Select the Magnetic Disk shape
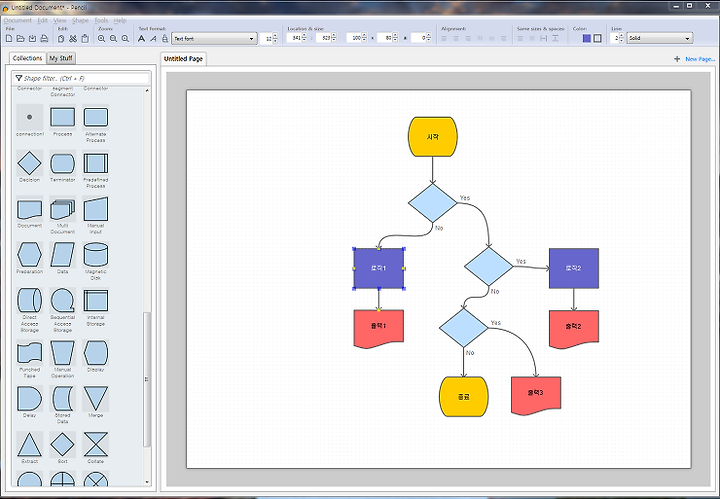 96,255
